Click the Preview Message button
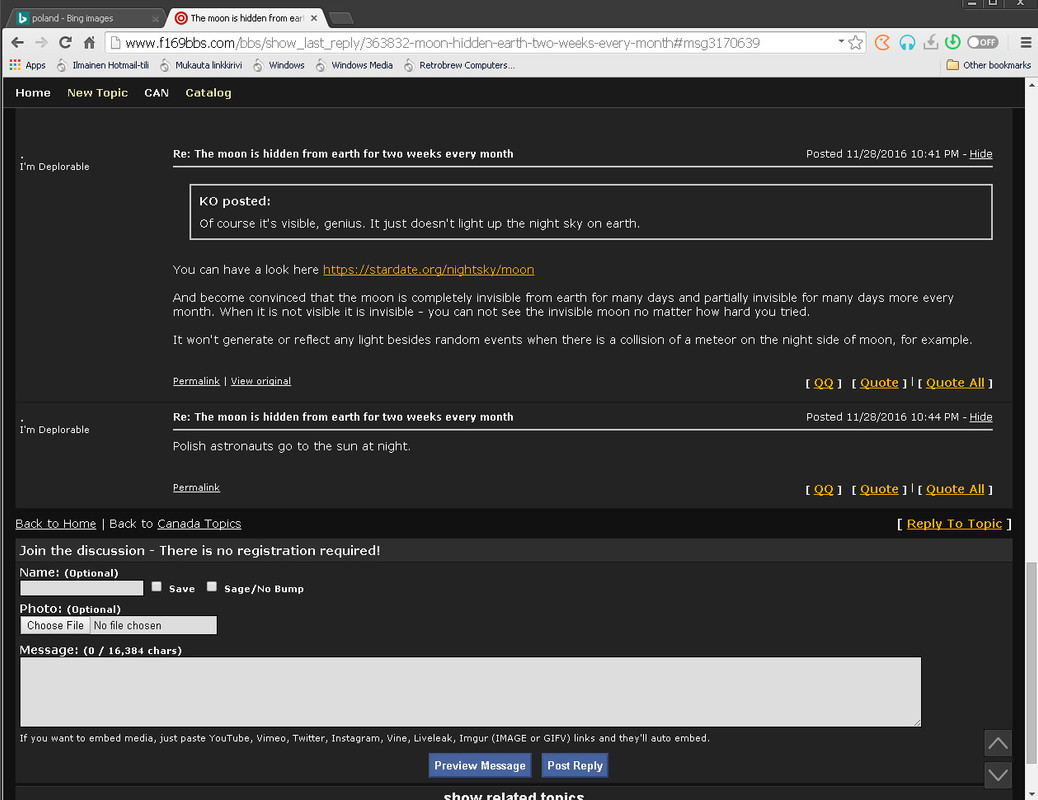This screenshot has width=1038, height=800. (480, 766)
